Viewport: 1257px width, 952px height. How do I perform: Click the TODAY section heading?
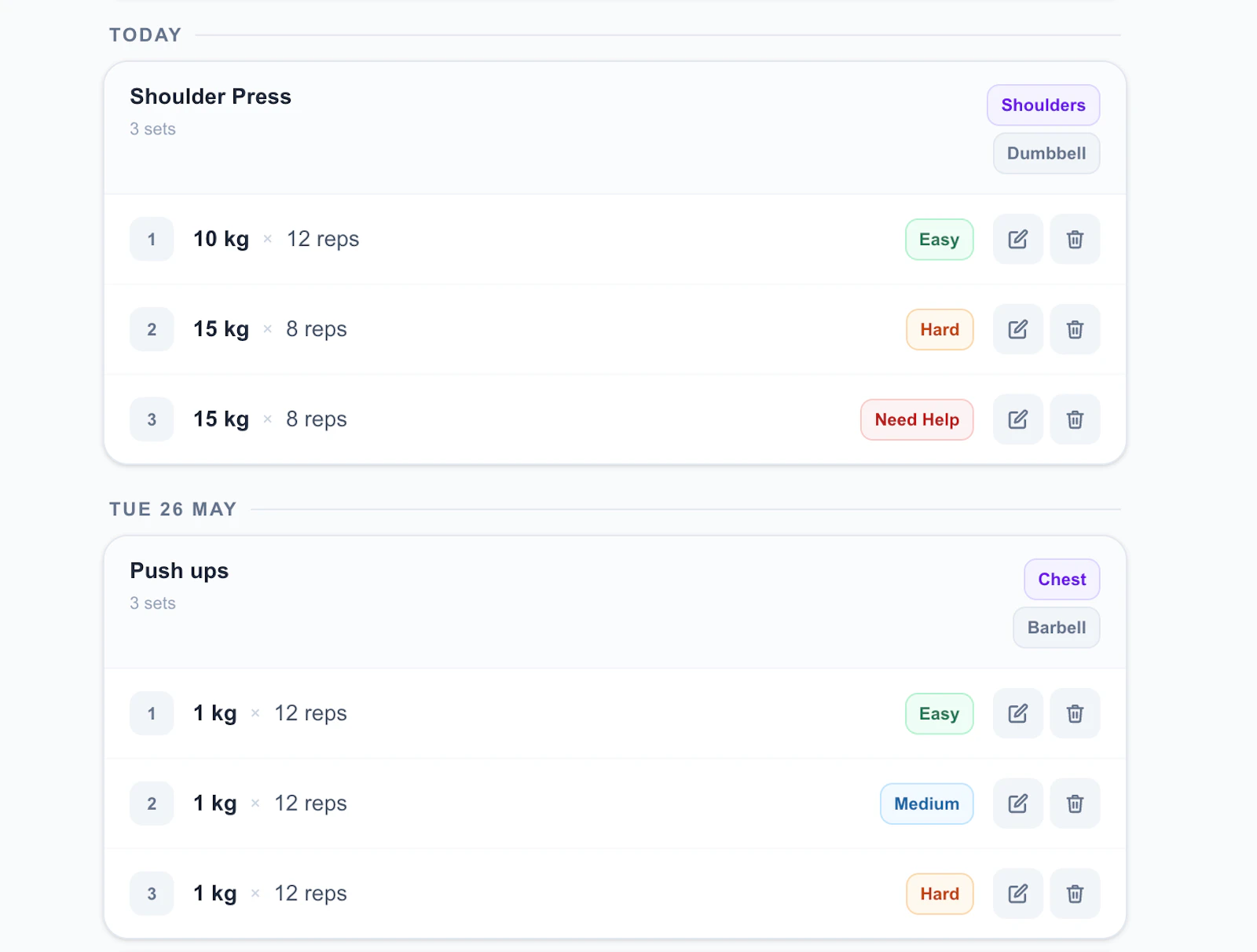pyautogui.click(x=145, y=35)
